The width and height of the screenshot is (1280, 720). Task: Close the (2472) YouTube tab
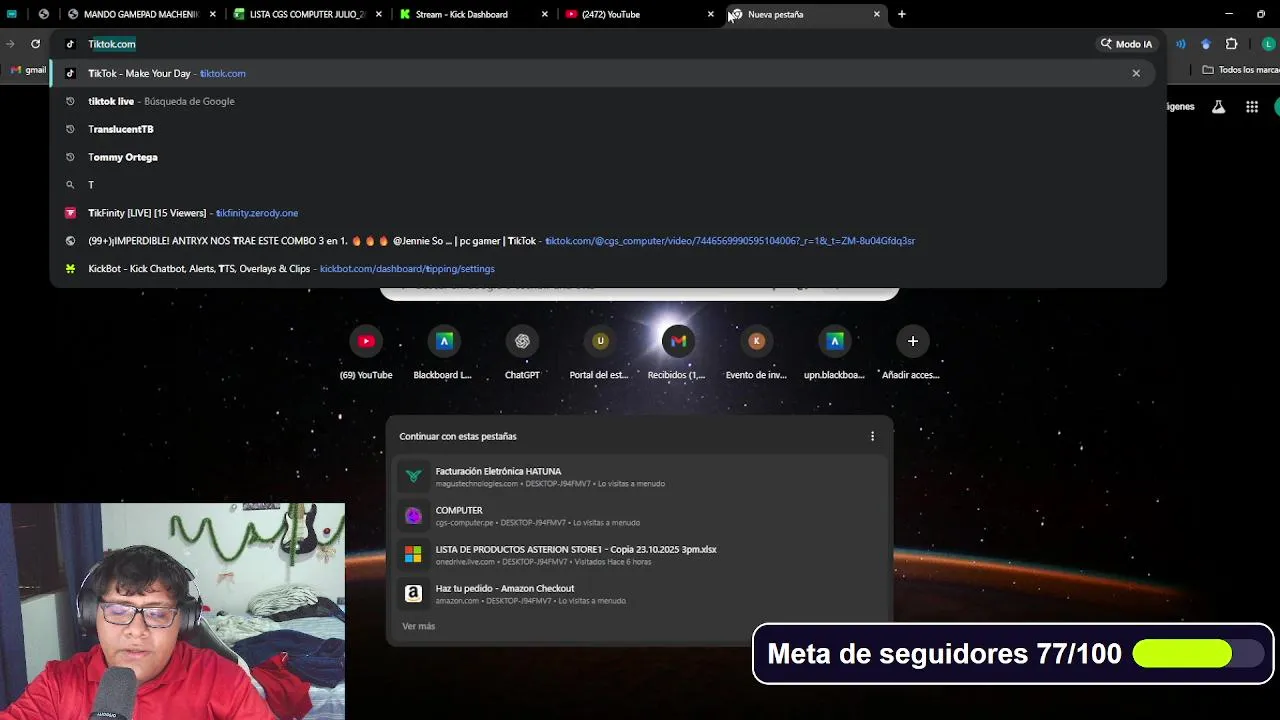[711, 14]
